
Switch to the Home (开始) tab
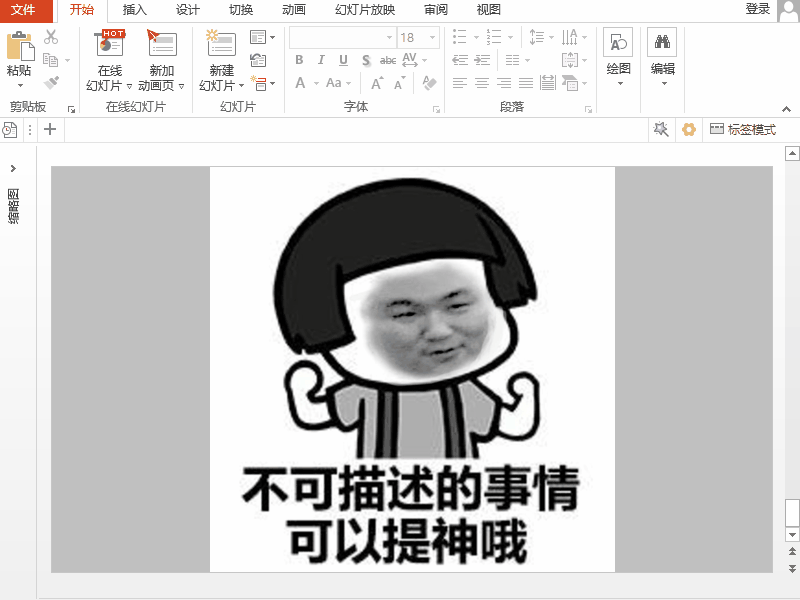(x=82, y=10)
